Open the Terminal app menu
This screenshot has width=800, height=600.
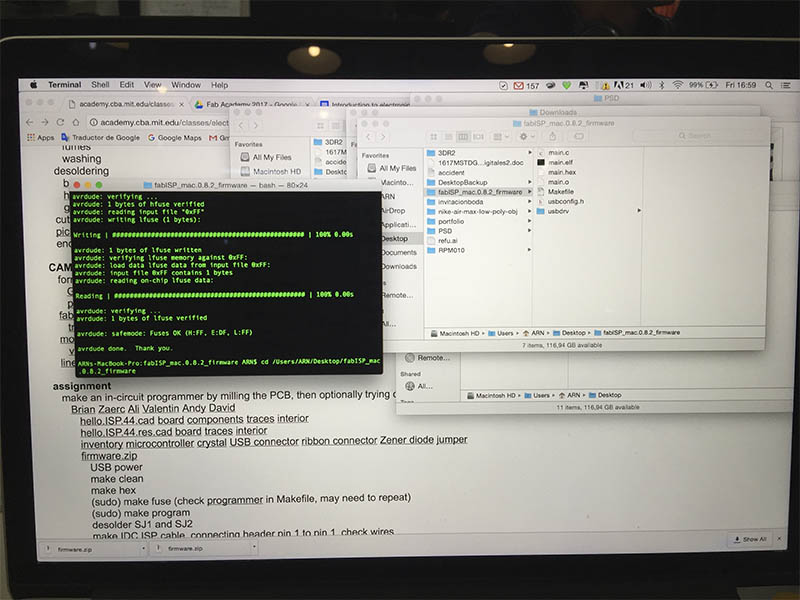pyautogui.click(x=64, y=85)
